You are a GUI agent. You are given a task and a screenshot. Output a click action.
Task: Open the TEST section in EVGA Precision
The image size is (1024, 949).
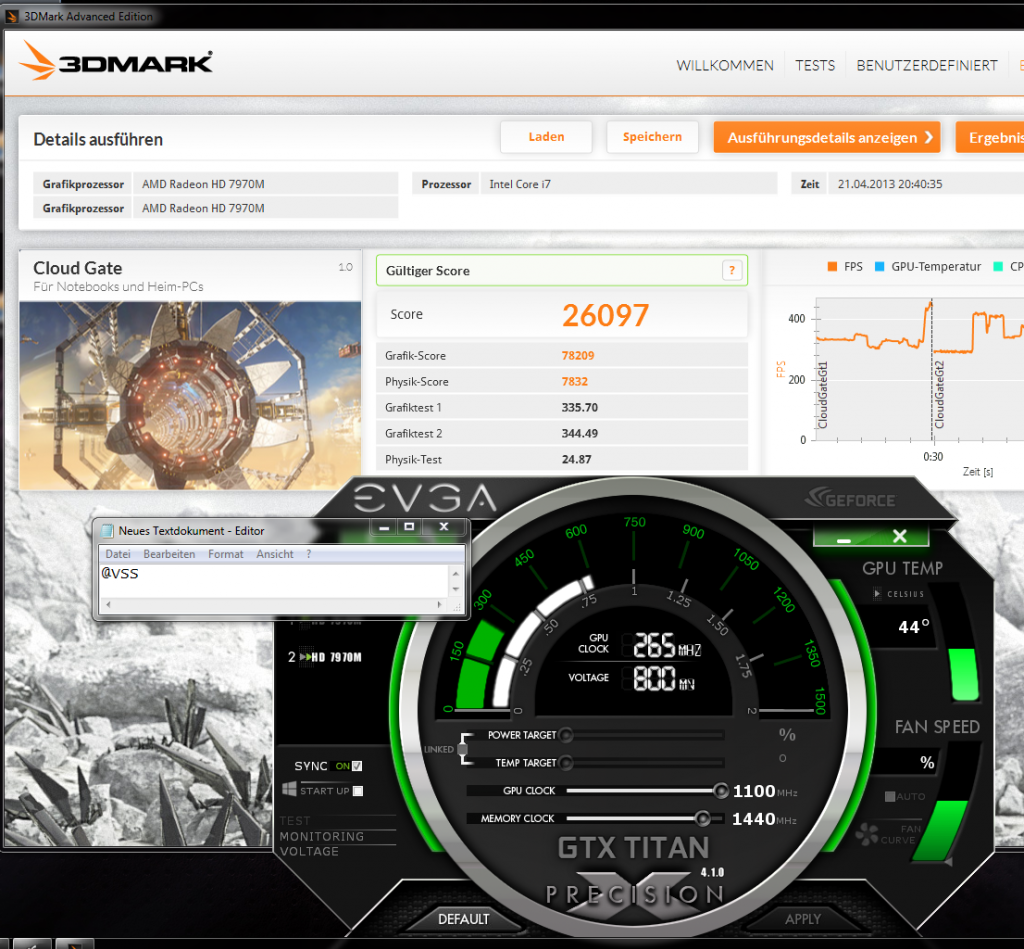coord(295,820)
